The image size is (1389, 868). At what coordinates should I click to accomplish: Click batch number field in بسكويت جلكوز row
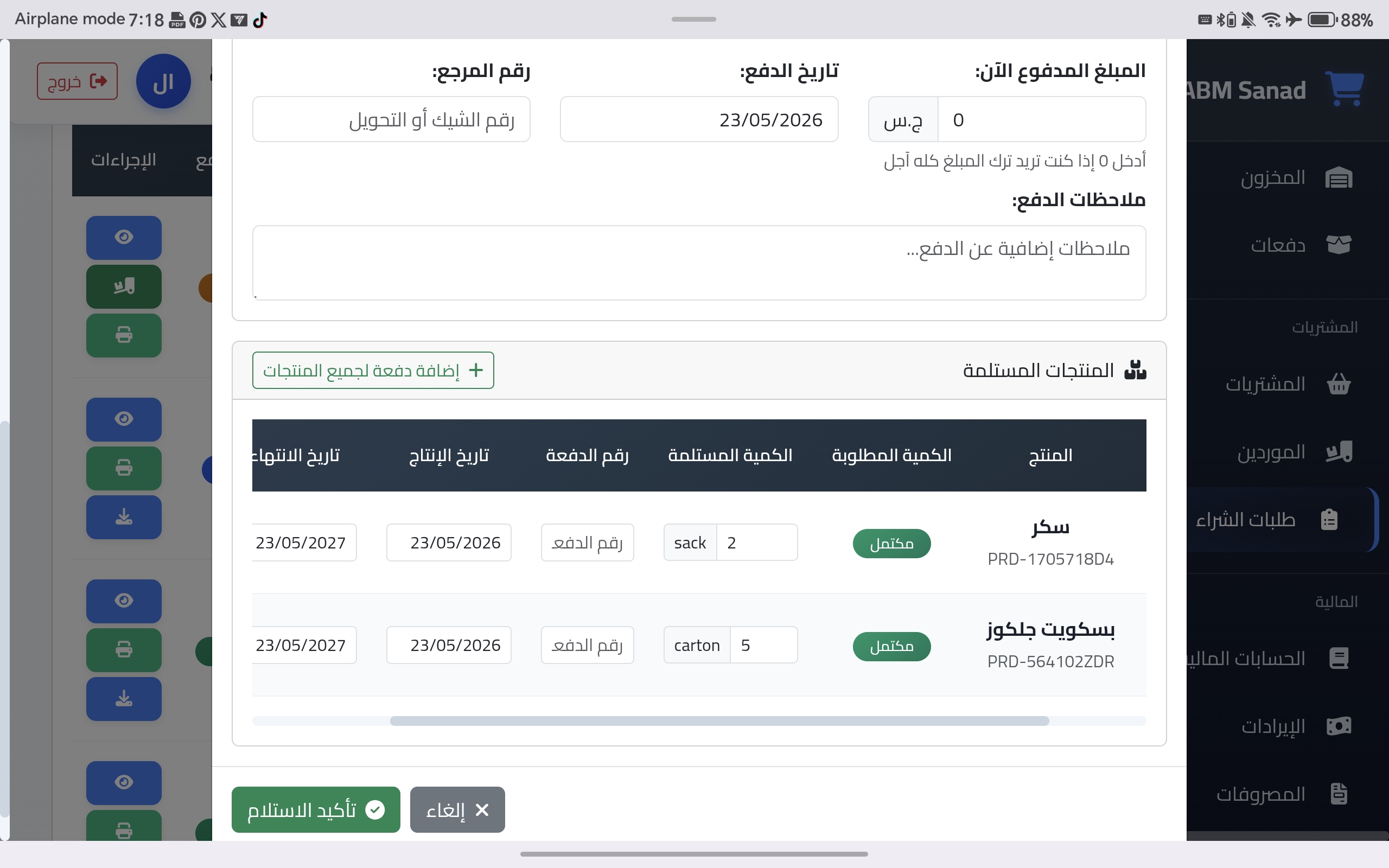coord(587,645)
